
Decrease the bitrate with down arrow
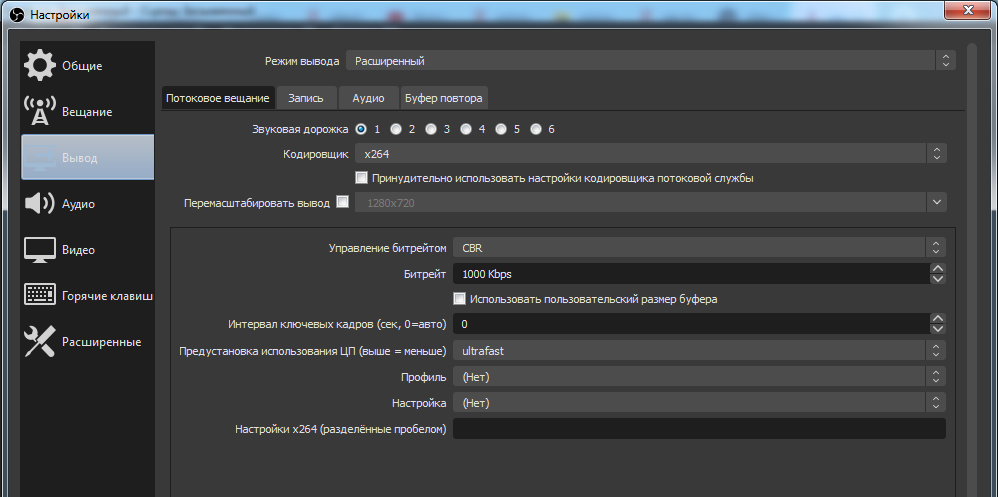[938, 279]
